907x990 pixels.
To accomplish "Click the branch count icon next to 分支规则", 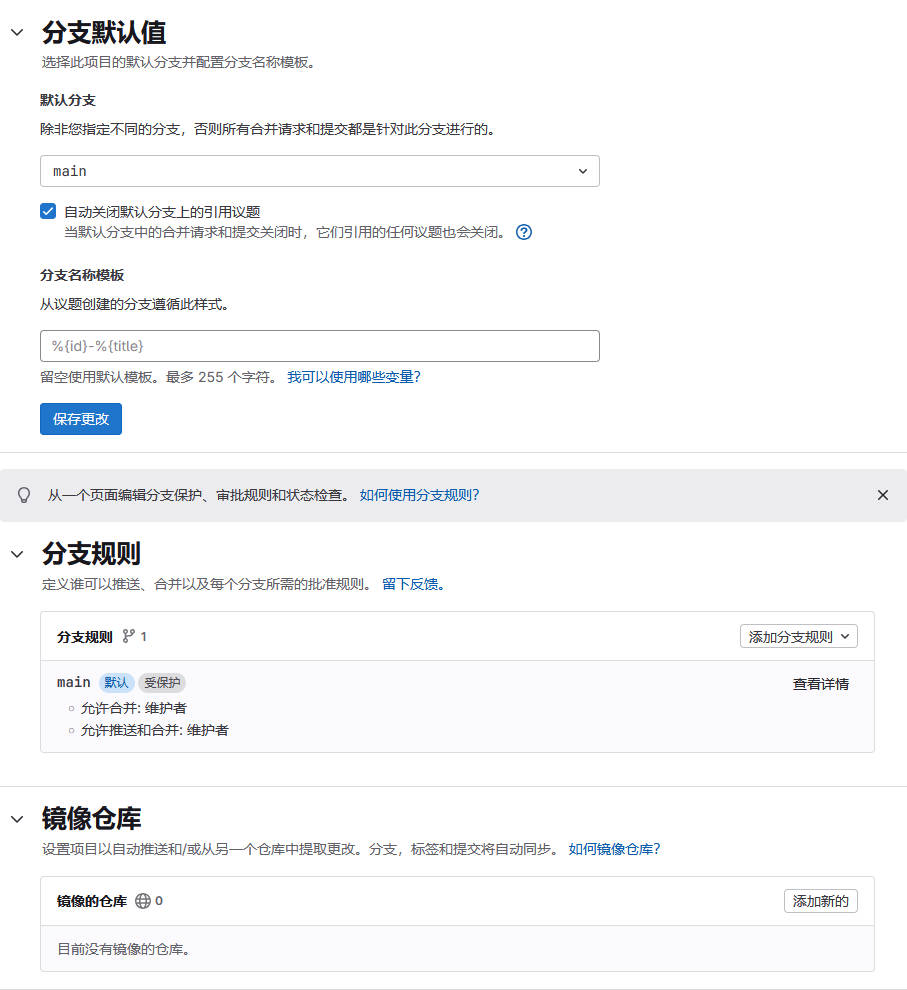I will pos(128,636).
